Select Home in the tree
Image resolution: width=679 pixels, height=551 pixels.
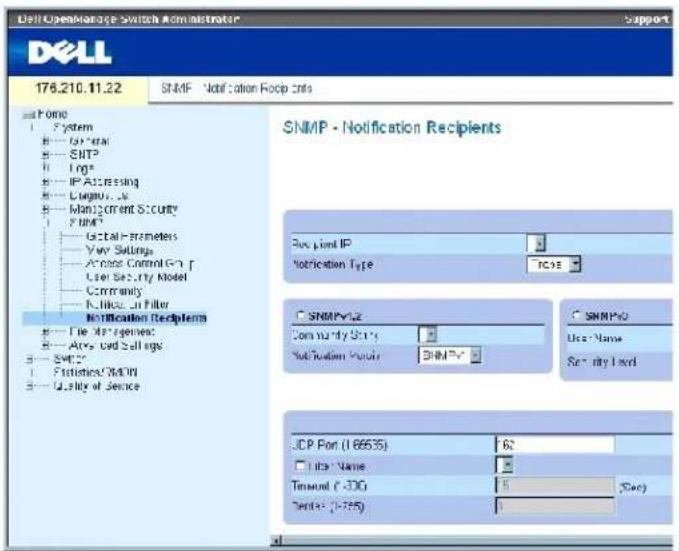tap(52, 114)
